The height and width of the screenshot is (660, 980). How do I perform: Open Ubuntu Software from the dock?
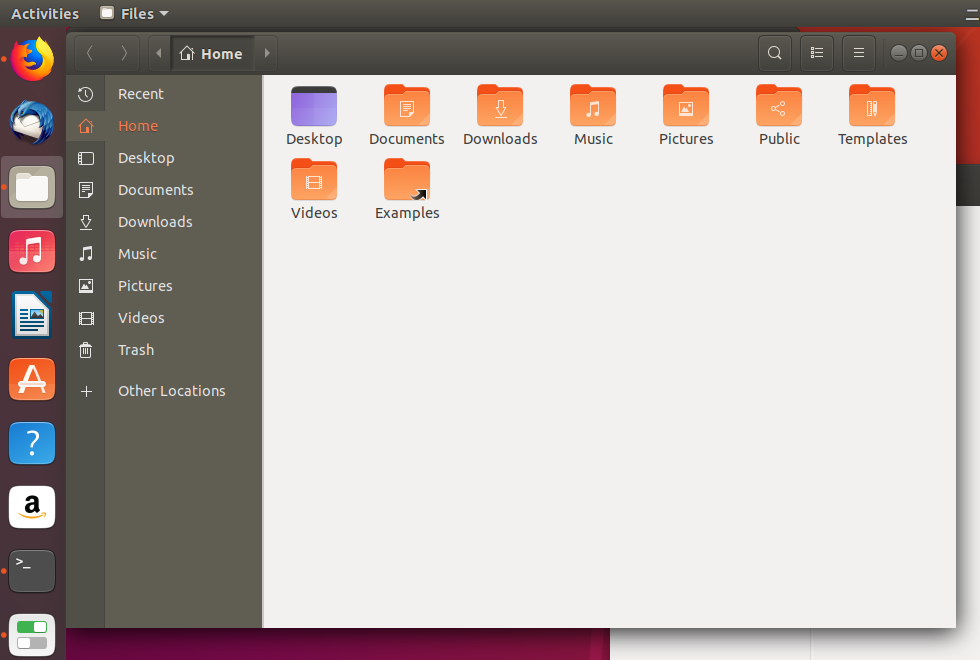click(32, 379)
